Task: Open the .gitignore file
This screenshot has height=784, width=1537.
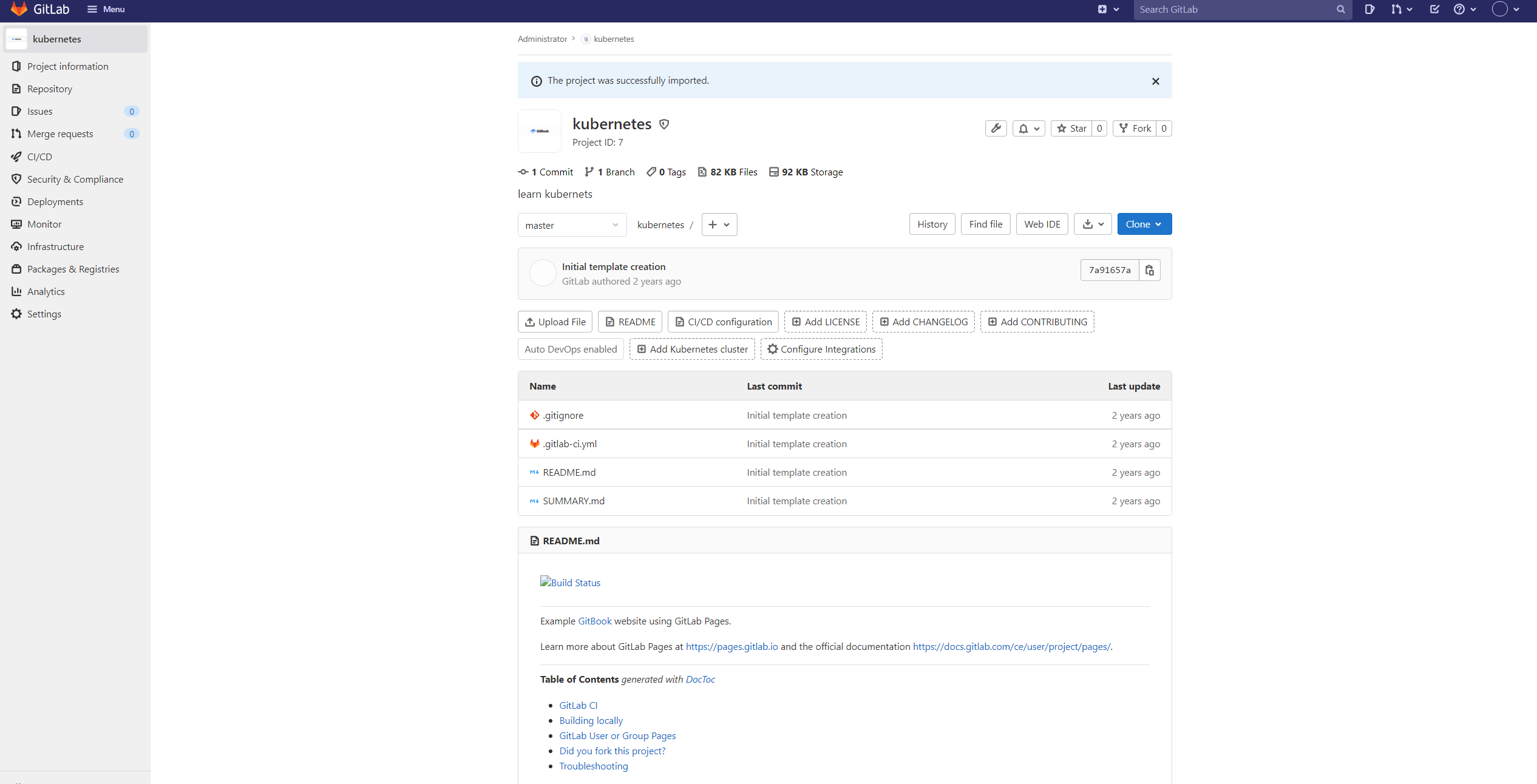Action: click(x=563, y=415)
